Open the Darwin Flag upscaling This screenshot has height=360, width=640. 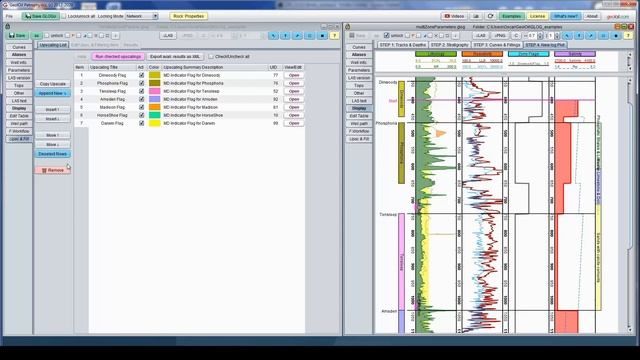[294, 123]
